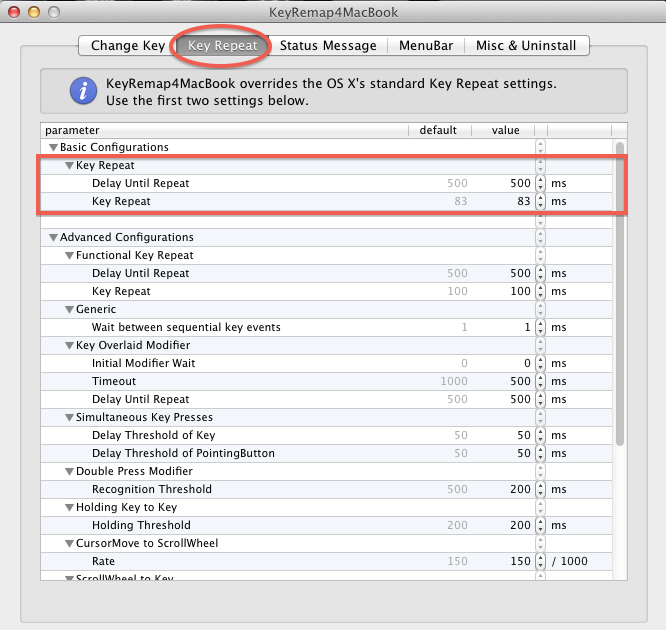Click stepper for Basic Key Repeat 83 ms

[x=540, y=201]
